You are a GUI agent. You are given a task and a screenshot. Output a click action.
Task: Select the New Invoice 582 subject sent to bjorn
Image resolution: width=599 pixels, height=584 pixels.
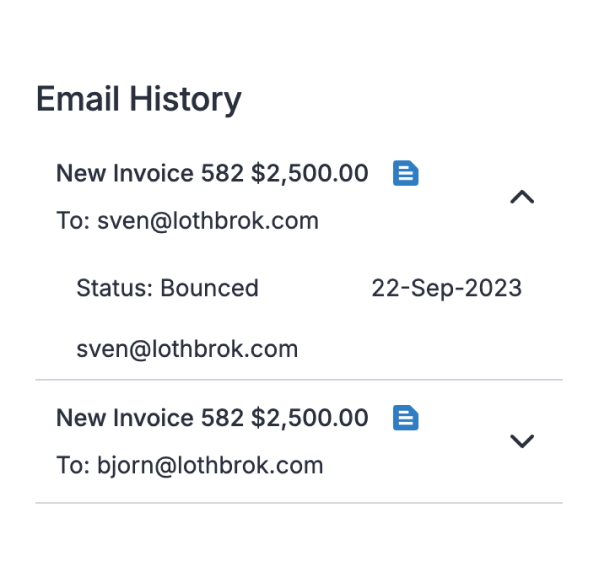click(212, 417)
